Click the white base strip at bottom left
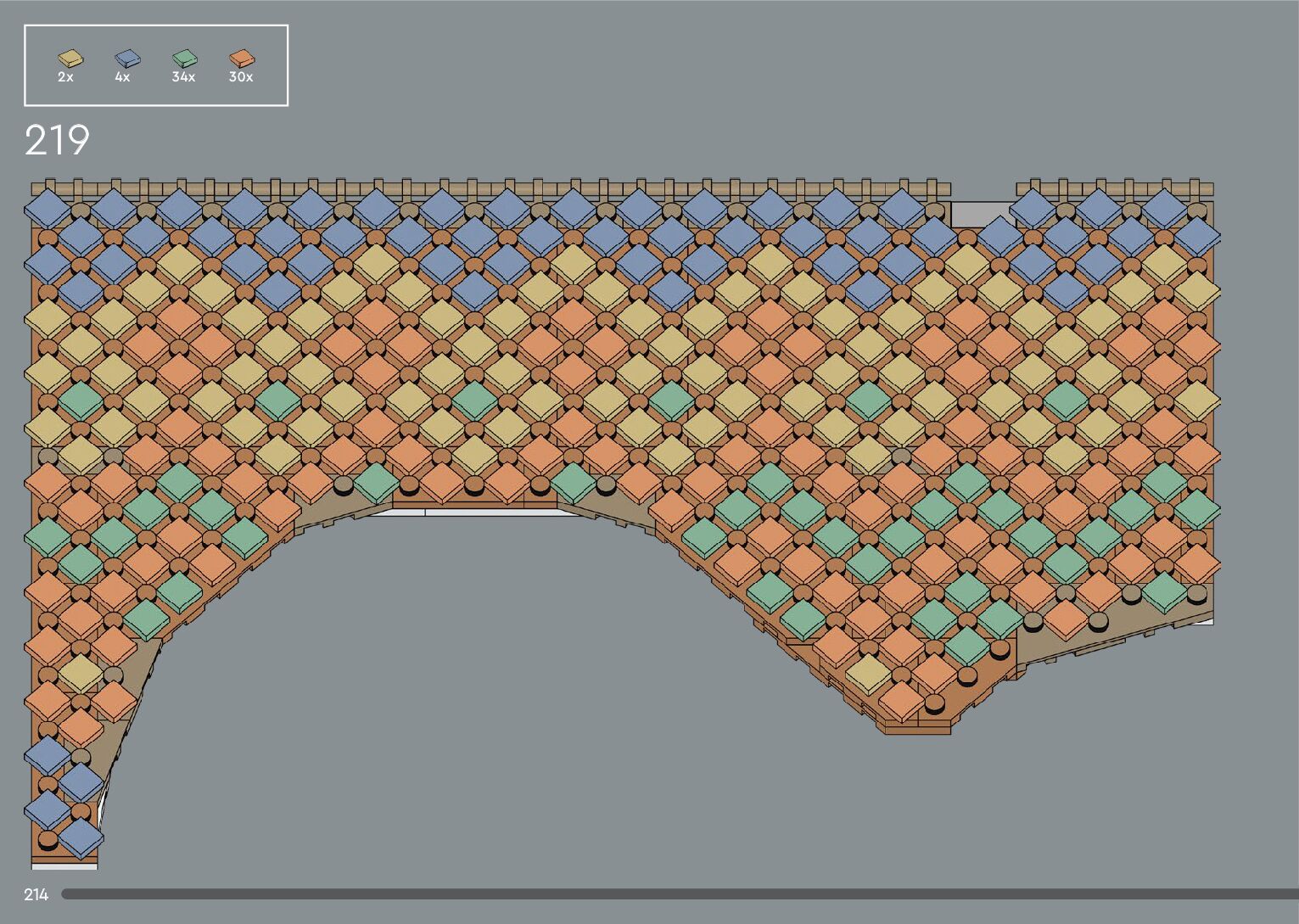This screenshot has height=924, width=1299. pos(64,866)
